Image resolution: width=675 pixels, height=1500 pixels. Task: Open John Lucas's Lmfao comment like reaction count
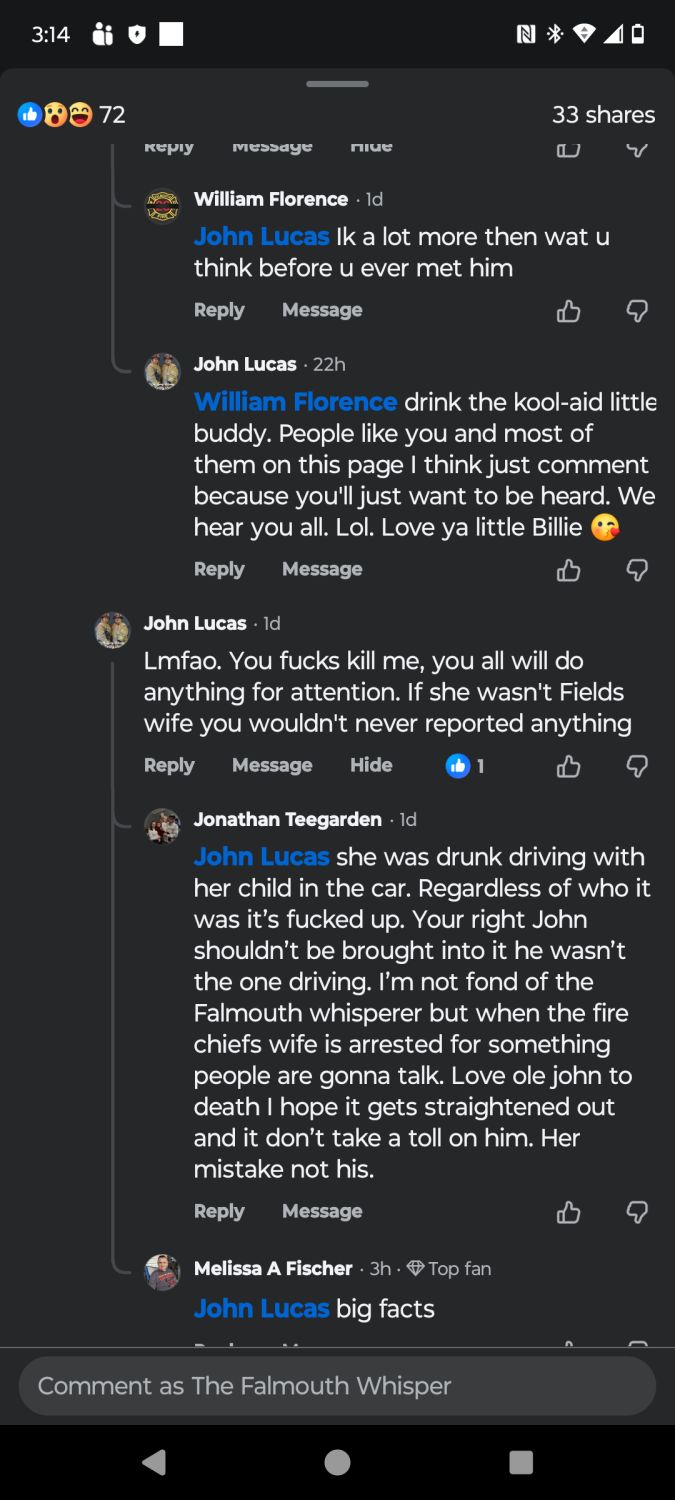pos(465,766)
